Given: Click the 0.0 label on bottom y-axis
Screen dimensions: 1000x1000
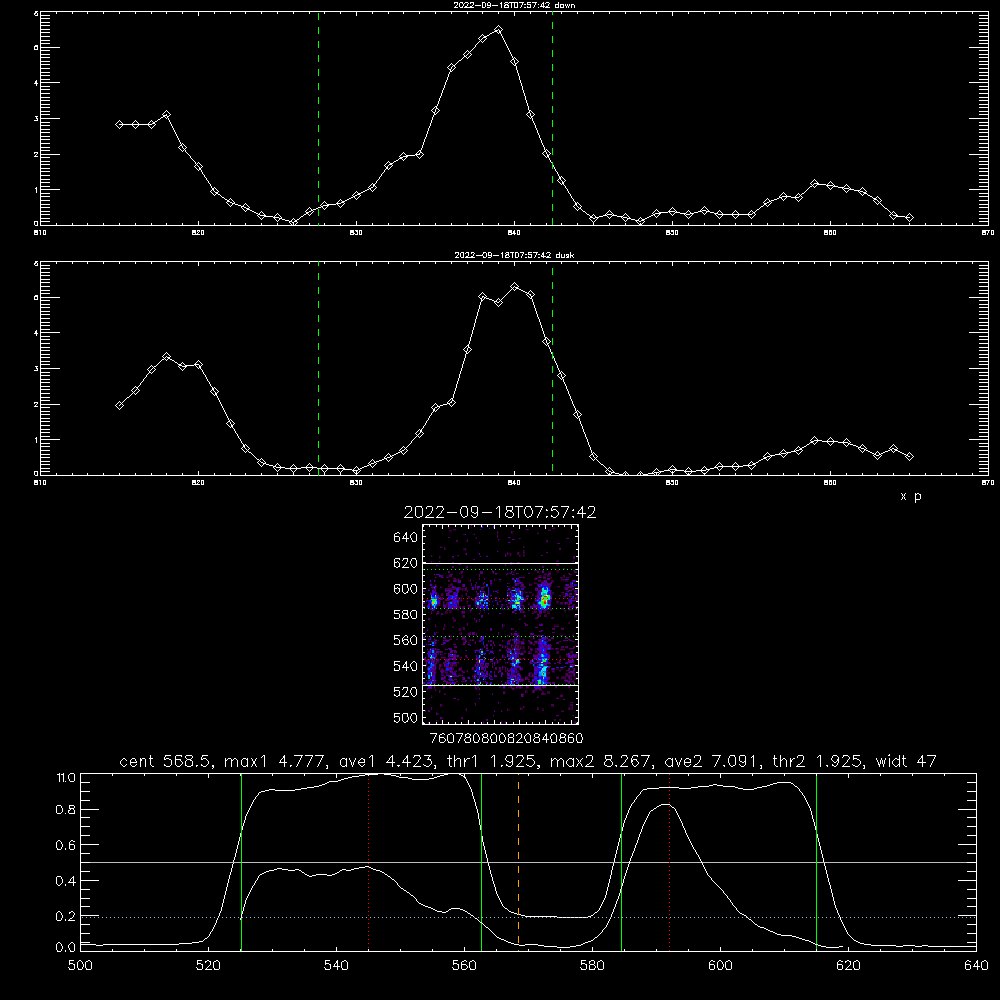Looking at the screenshot, I should 66,948.
